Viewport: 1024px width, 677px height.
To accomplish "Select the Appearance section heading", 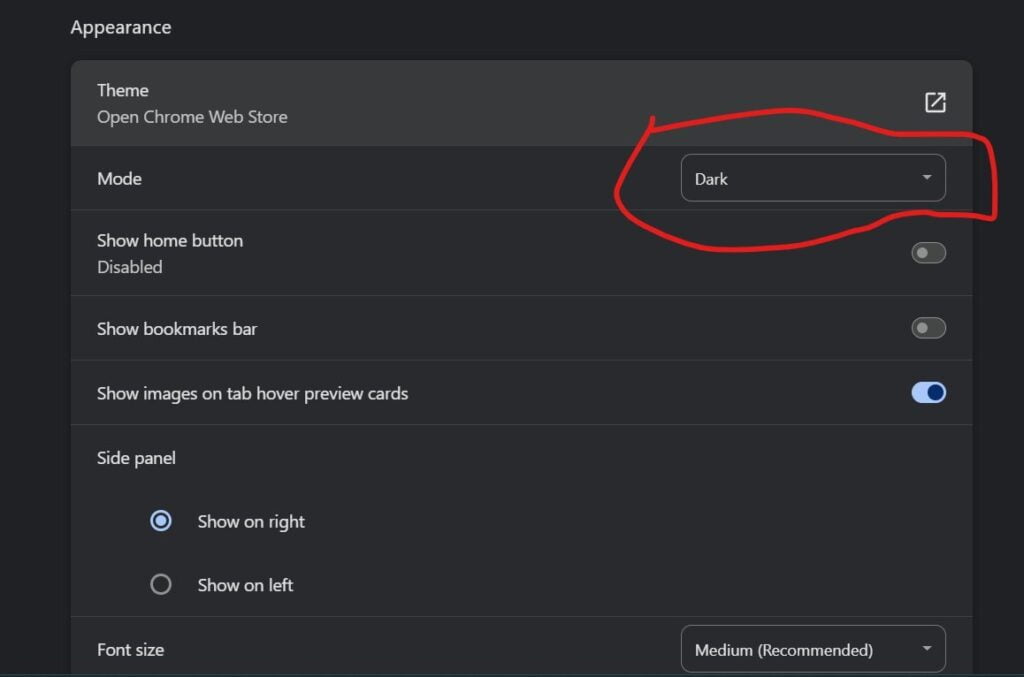I will click(x=120, y=27).
